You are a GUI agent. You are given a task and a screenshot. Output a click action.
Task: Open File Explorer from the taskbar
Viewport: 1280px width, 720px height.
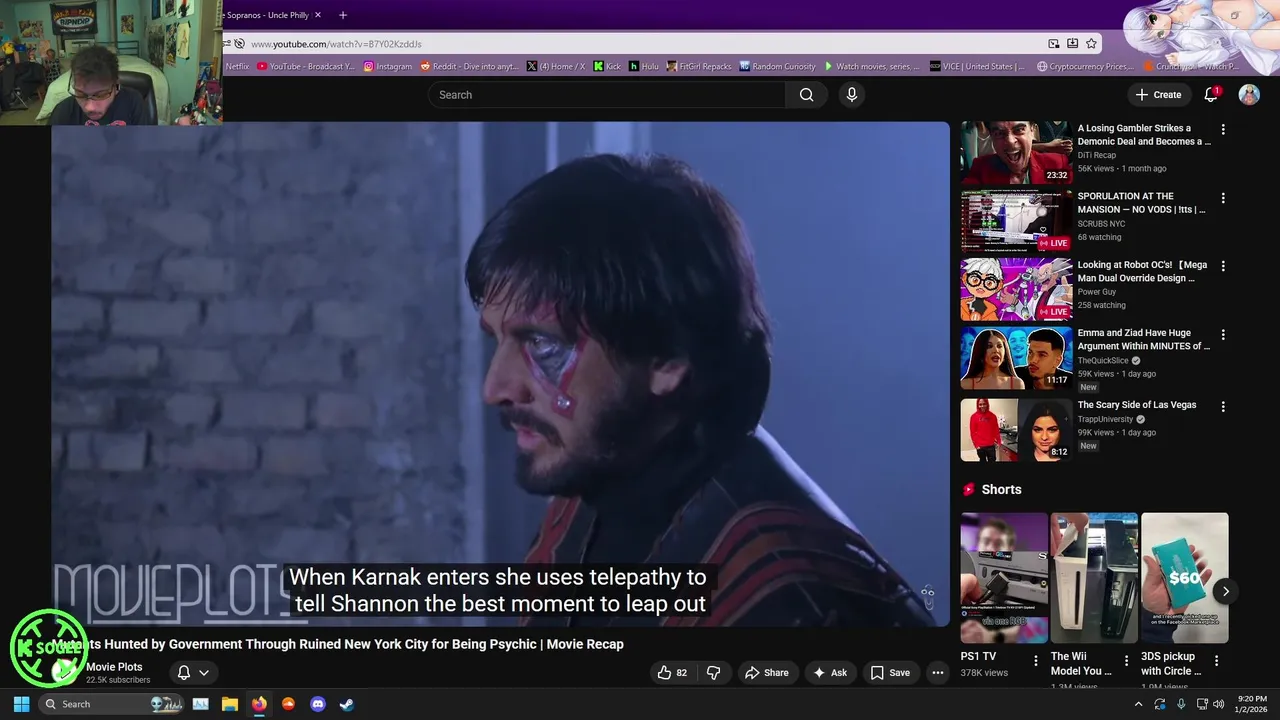tap(229, 704)
